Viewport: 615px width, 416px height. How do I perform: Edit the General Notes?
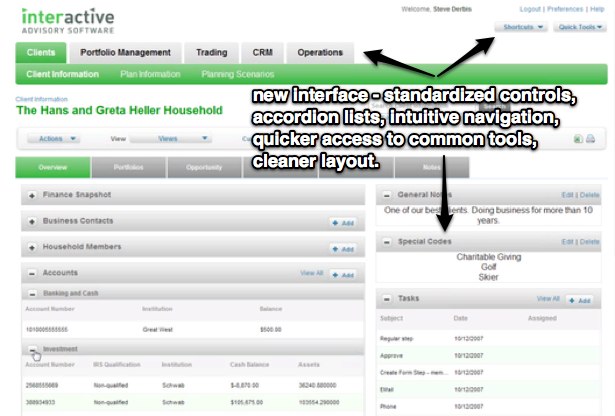tap(567, 195)
